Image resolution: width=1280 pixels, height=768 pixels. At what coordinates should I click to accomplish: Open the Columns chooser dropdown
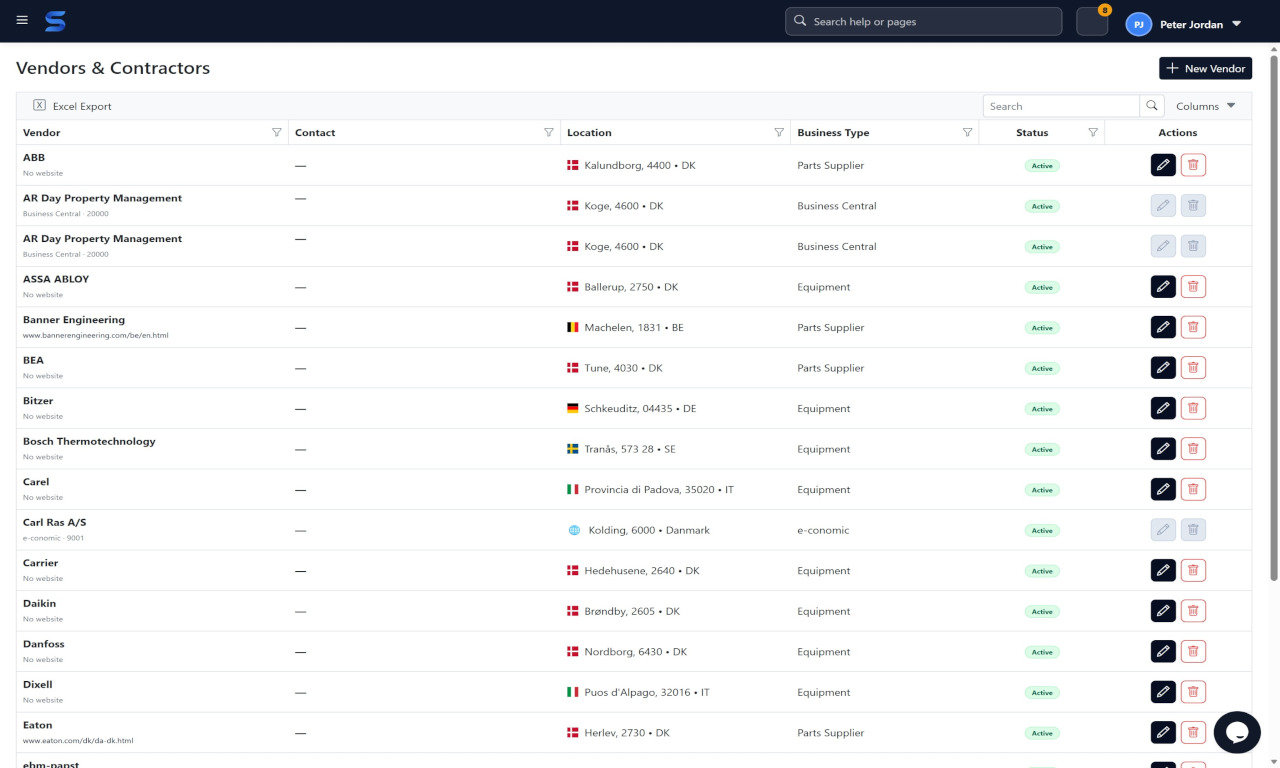click(1206, 106)
